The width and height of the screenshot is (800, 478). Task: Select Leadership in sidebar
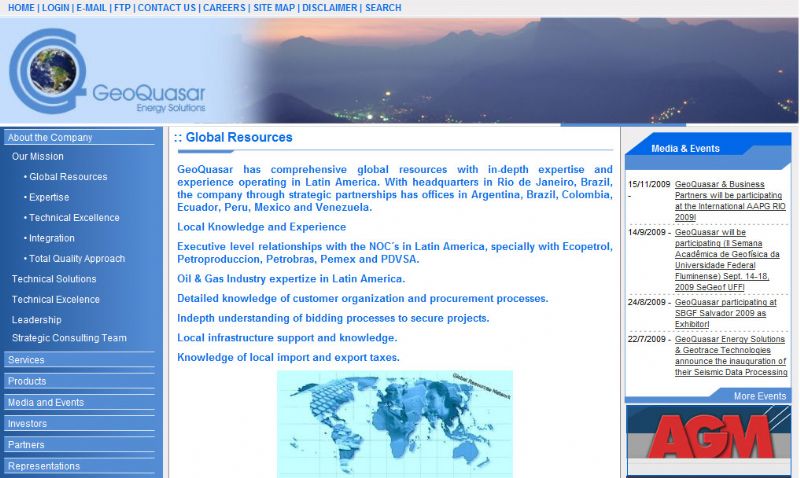[x=37, y=320]
